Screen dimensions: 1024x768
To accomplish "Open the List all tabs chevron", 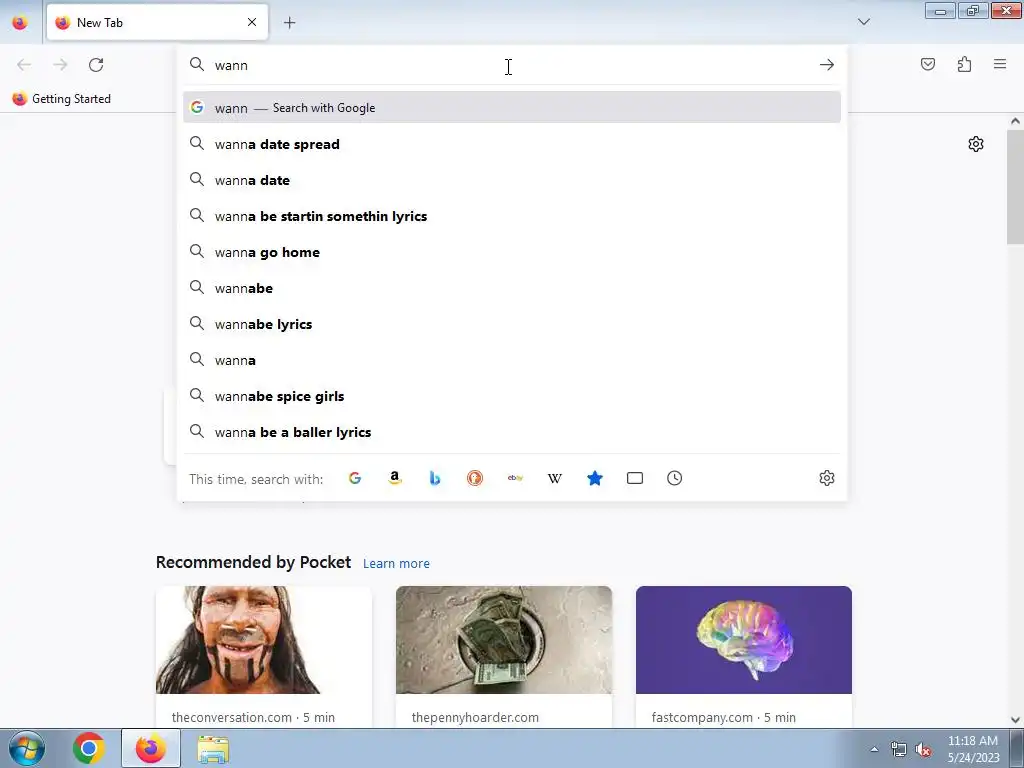I will tap(863, 22).
